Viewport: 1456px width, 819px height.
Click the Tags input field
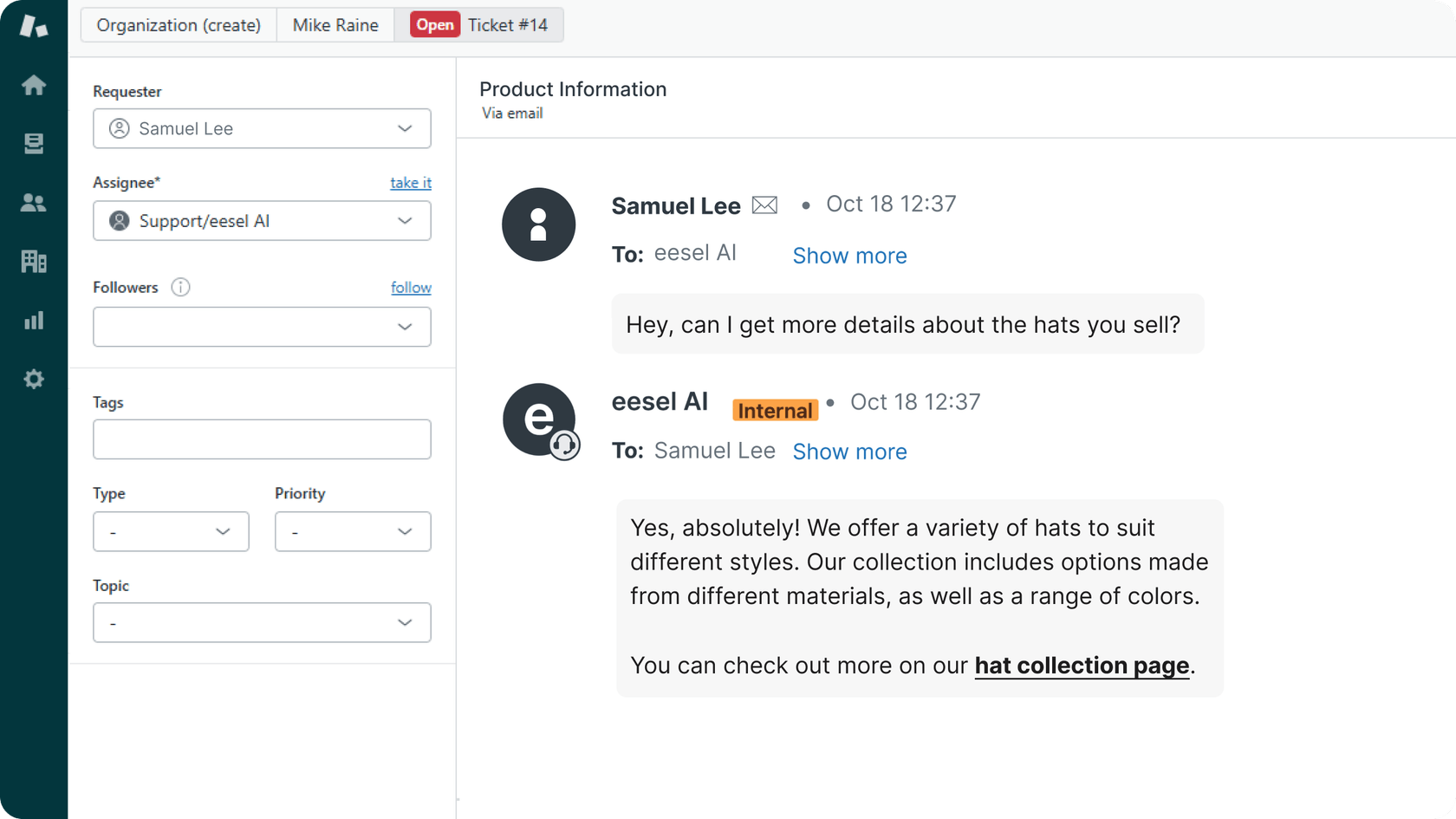(x=262, y=439)
